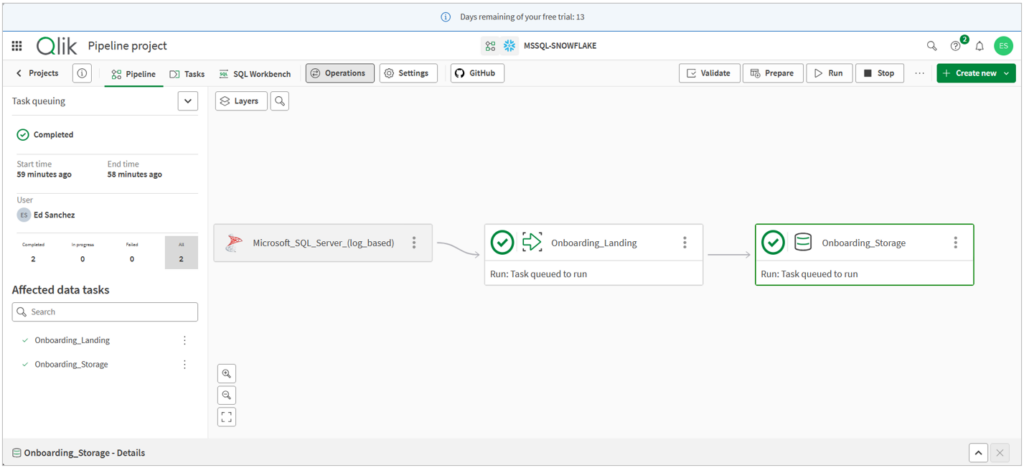
Task: Select the Onboarding_Storage pipeline node
Action: (x=864, y=255)
